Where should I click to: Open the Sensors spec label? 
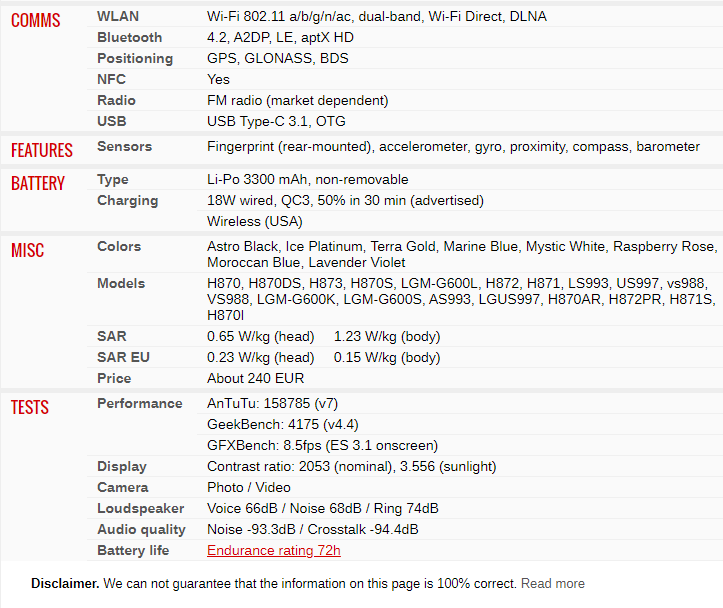point(124,147)
